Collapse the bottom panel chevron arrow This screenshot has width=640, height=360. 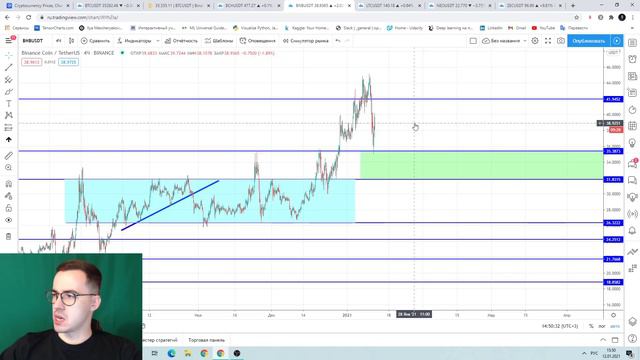click(603, 340)
